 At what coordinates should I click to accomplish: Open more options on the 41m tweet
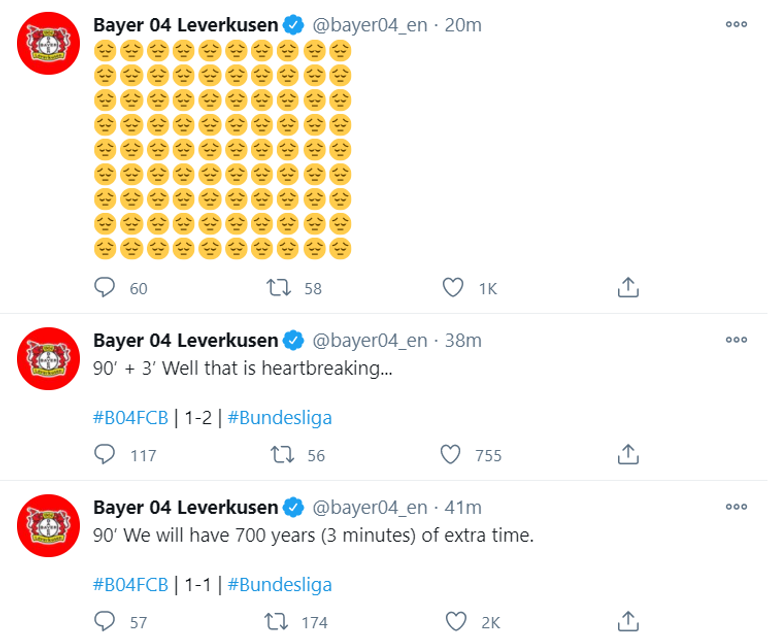tap(736, 507)
